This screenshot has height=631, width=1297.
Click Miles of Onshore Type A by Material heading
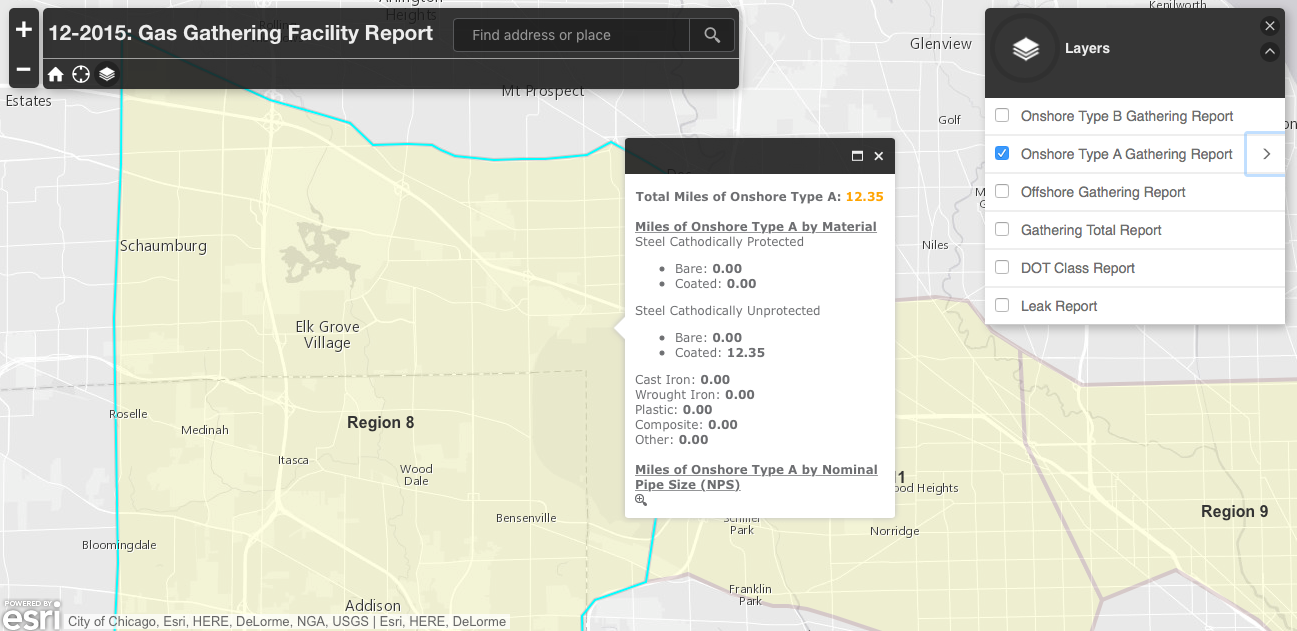point(756,227)
